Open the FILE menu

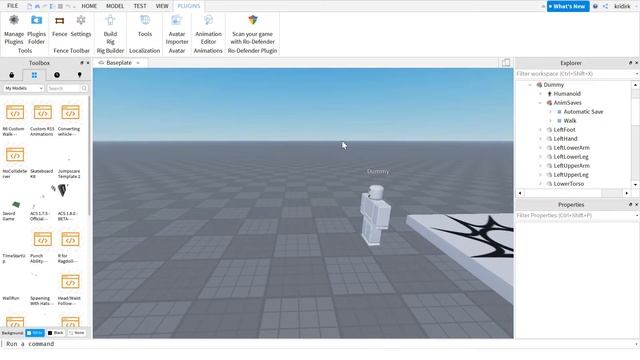tap(13, 6)
